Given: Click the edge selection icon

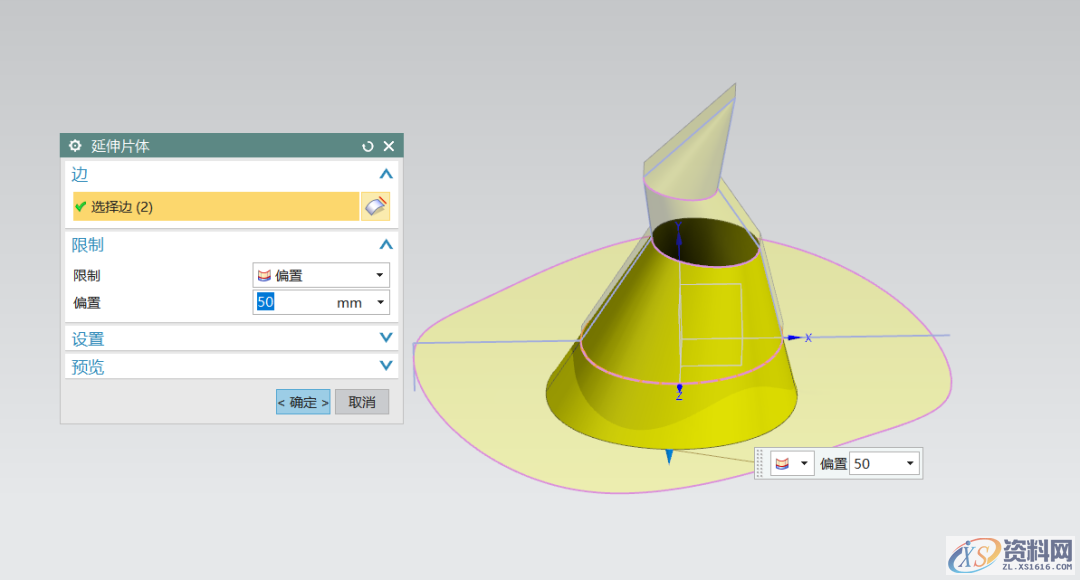Looking at the screenshot, I should 375,207.
